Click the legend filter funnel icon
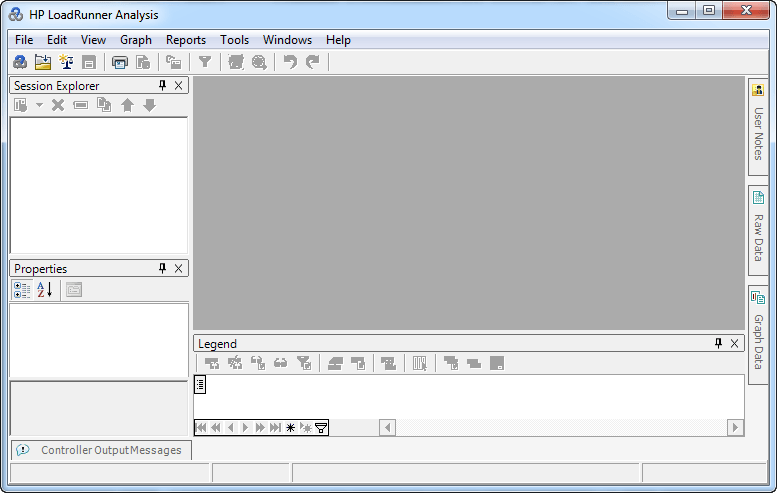This screenshot has width=777, height=493. [321, 428]
